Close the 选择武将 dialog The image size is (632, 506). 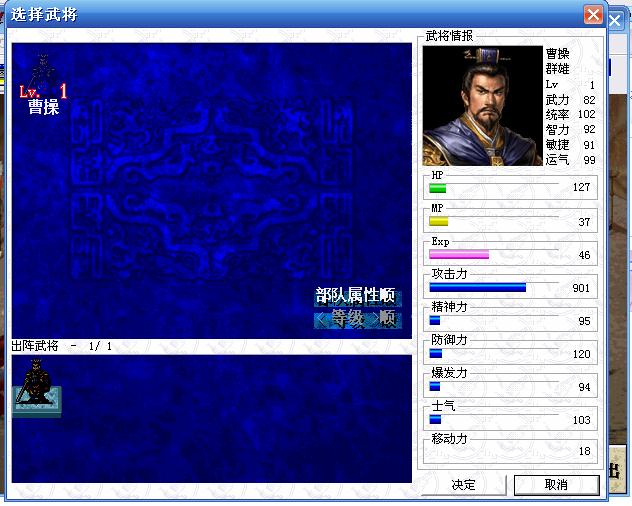pyautogui.click(x=593, y=15)
